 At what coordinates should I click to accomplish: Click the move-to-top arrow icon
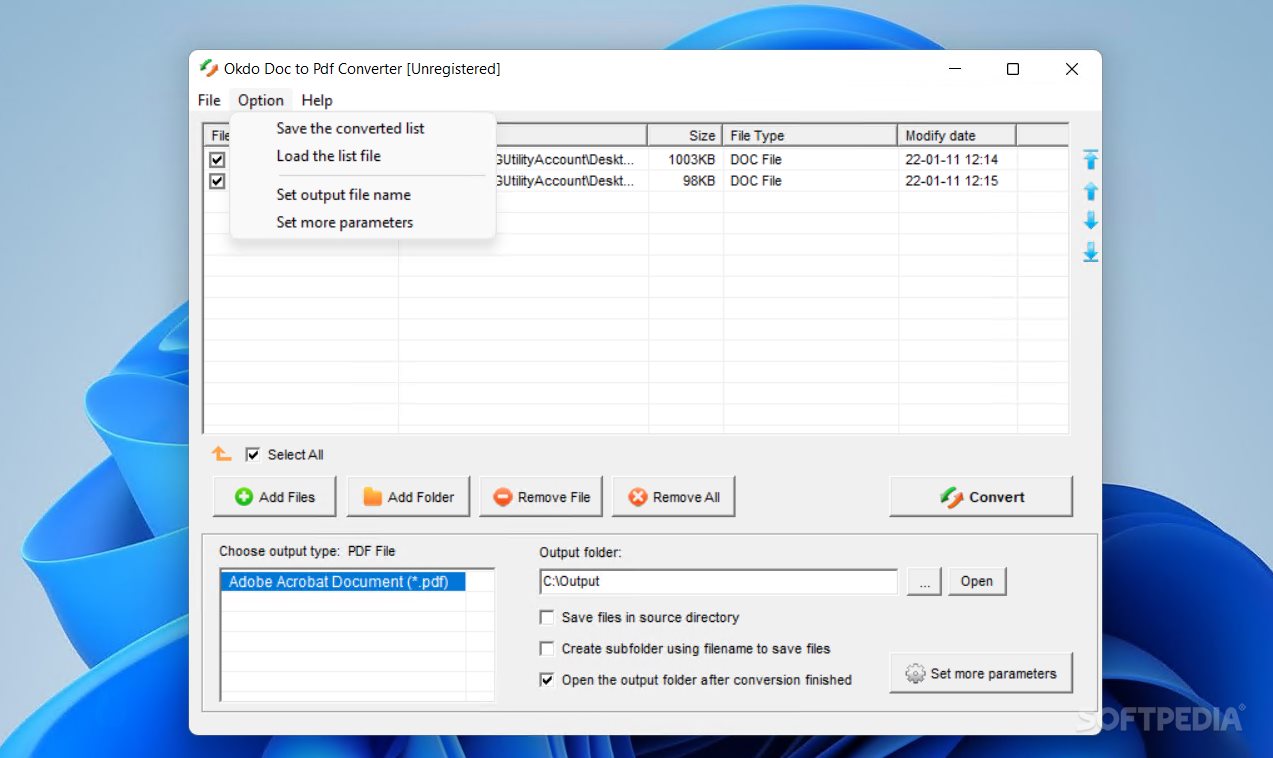[1091, 160]
